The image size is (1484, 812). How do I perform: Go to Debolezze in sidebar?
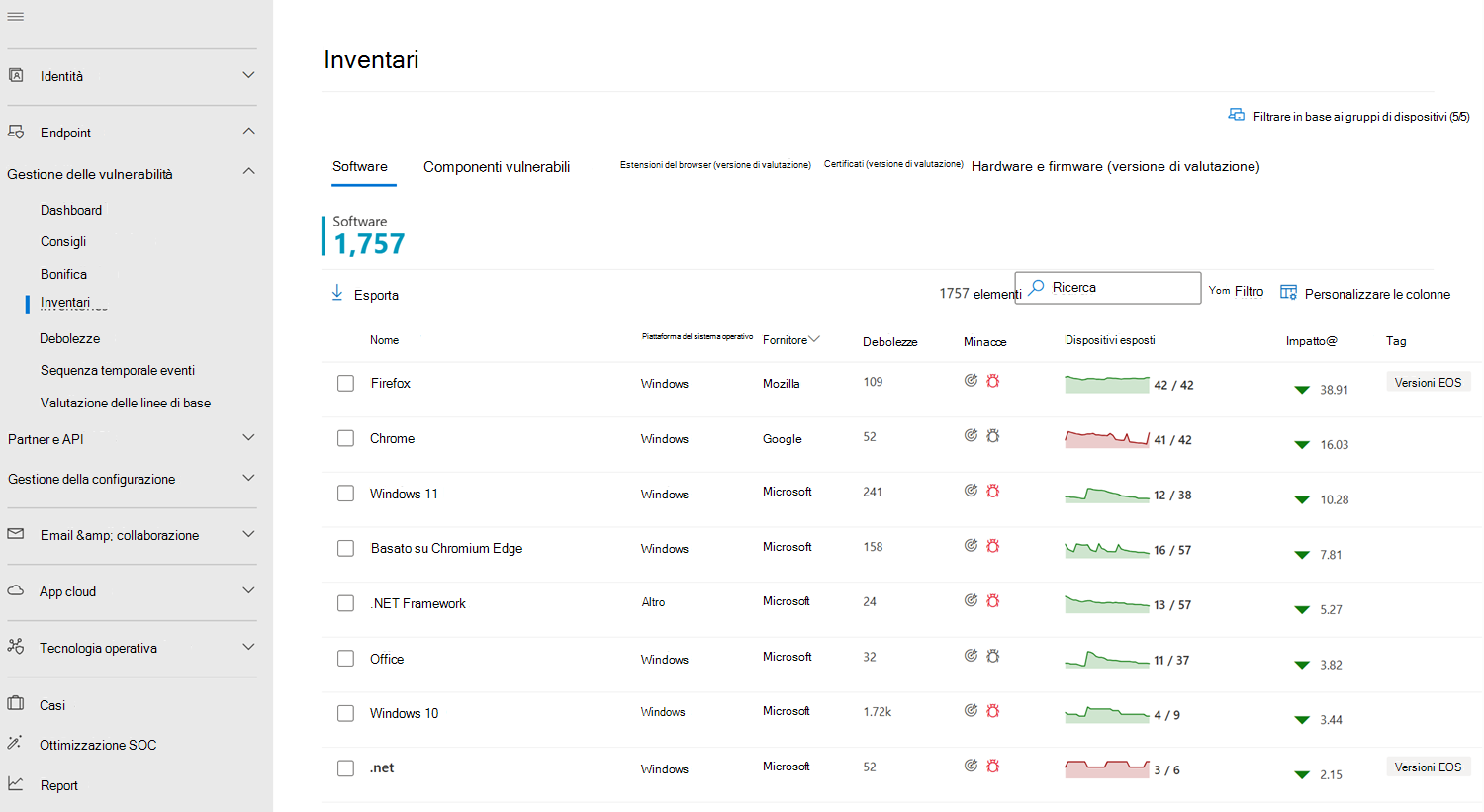pyautogui.click(x=69, y=338)
